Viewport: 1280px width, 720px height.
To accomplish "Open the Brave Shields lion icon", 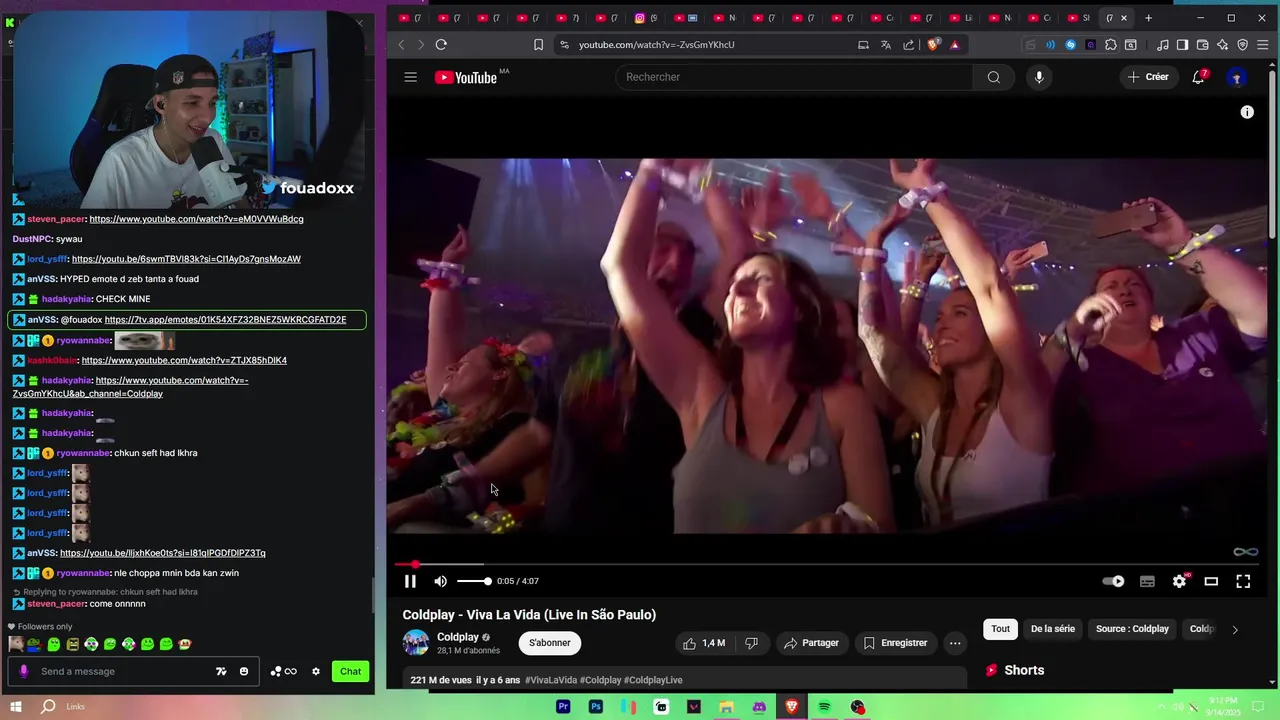I will coord(934,44).
